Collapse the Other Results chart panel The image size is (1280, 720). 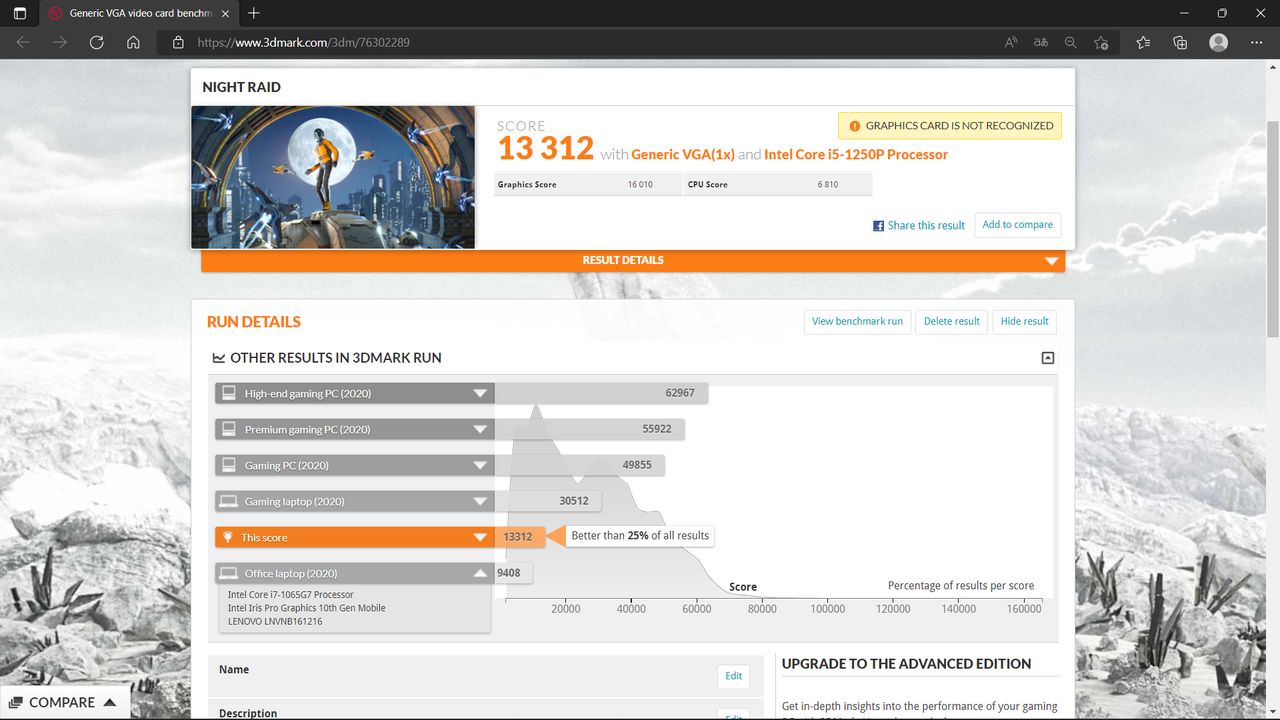[1046, 357]
